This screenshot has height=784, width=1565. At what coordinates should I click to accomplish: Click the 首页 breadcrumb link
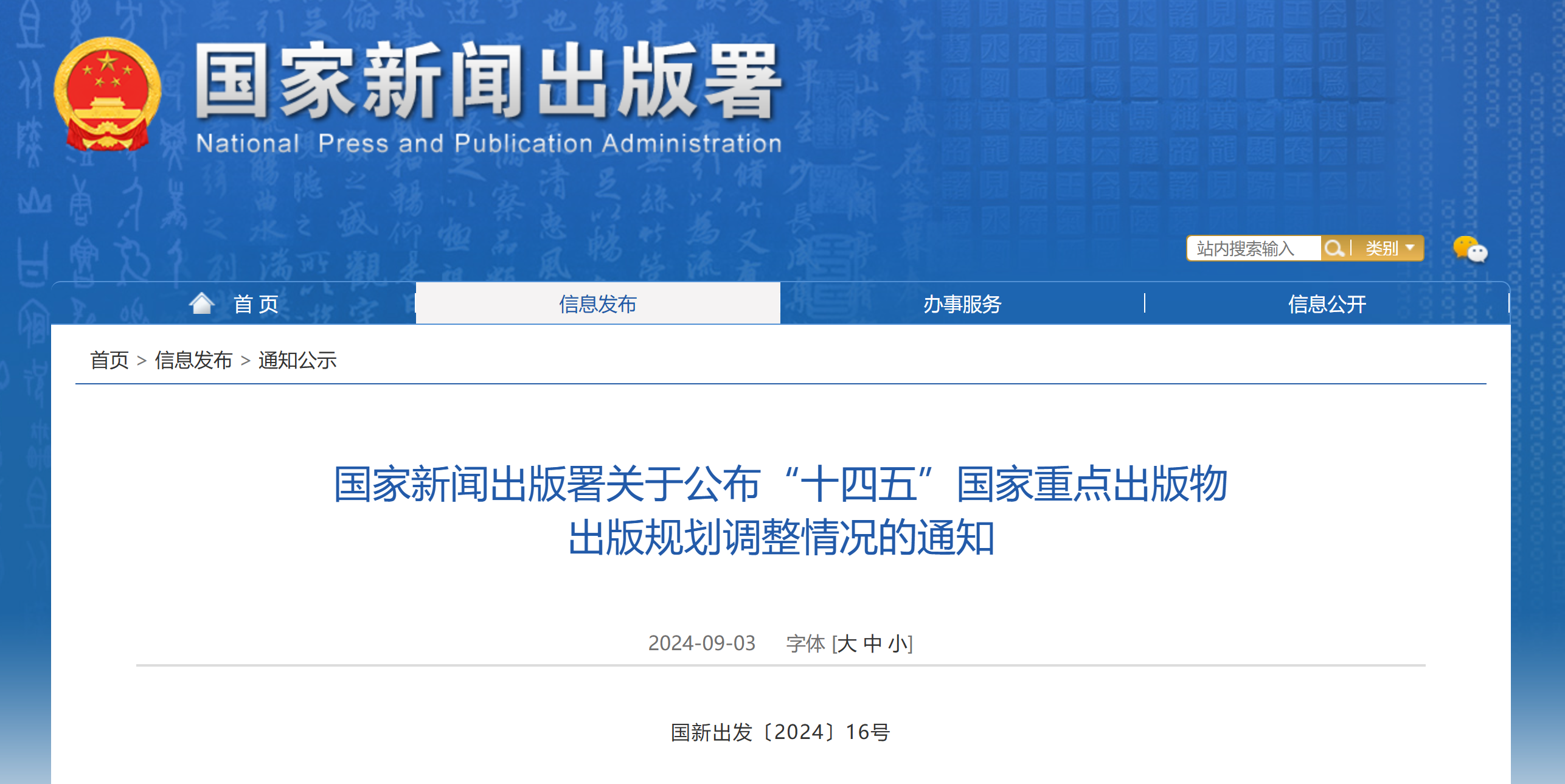(109, 360)
